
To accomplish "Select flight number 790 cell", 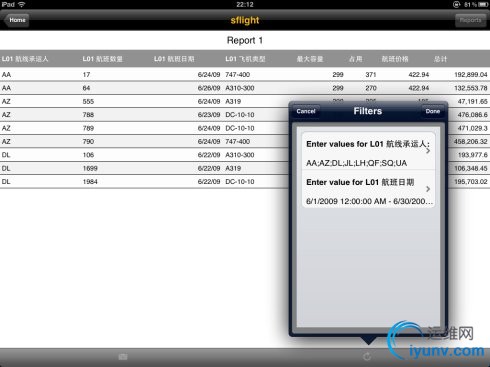I will tap(88, 141).
